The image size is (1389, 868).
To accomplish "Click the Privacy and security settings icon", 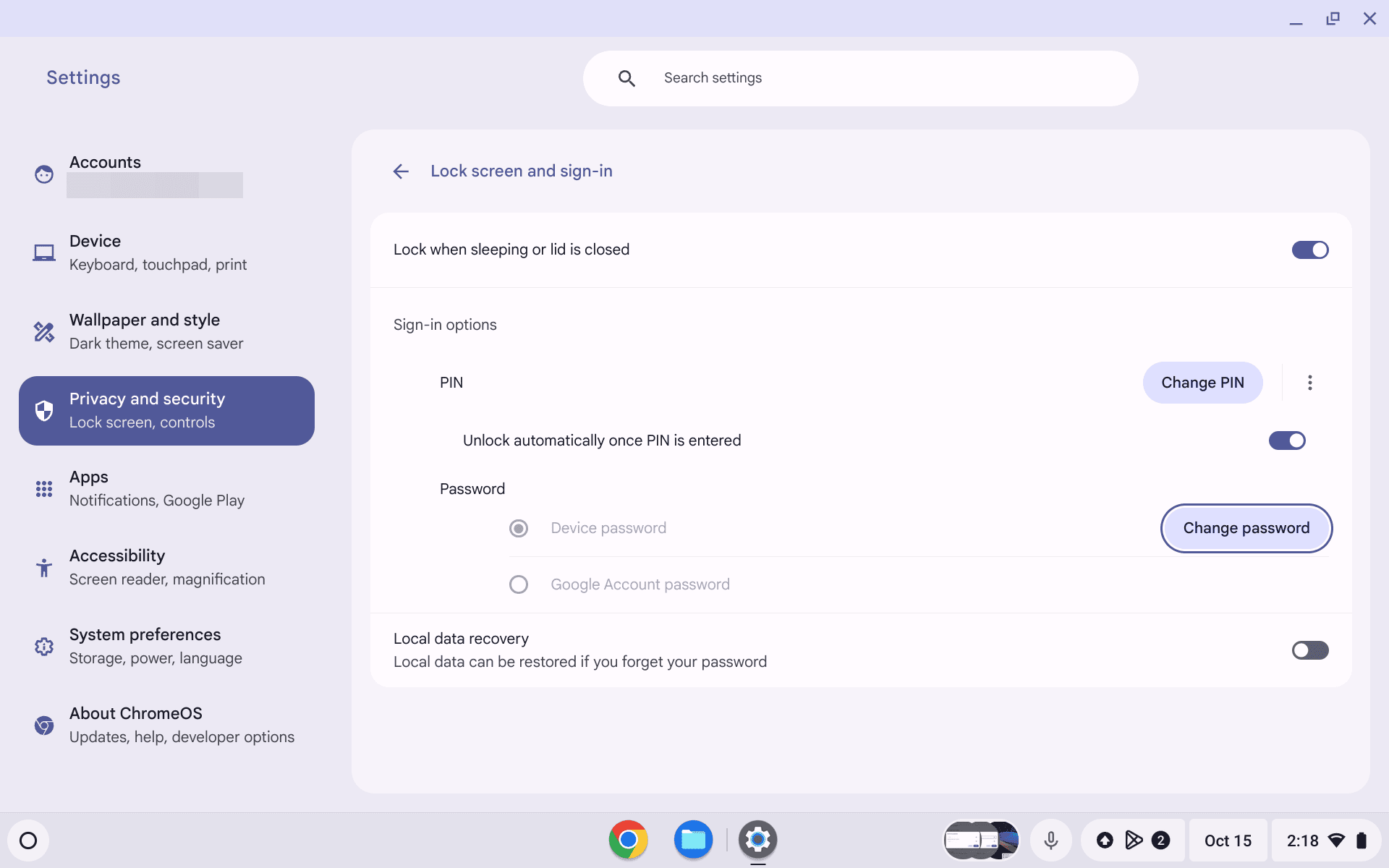I will [x=44, y=410].
